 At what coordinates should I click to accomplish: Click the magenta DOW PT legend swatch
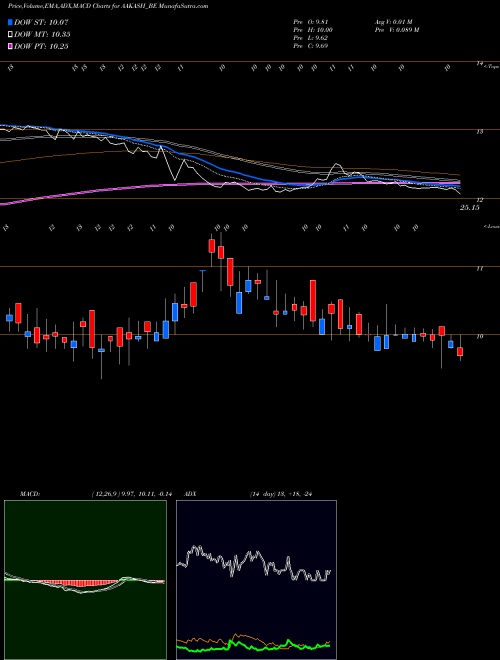(x=10, y=46)
